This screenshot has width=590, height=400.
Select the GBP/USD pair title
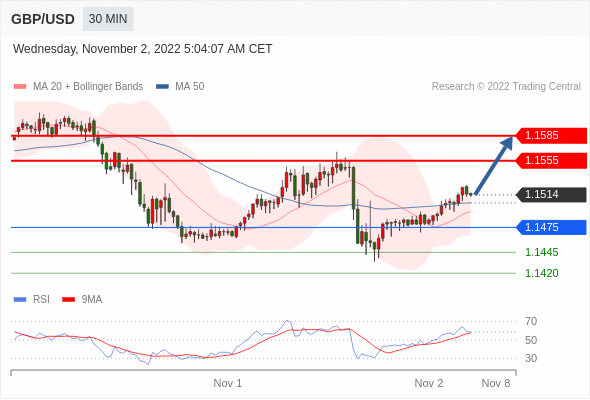coord(43,19)
